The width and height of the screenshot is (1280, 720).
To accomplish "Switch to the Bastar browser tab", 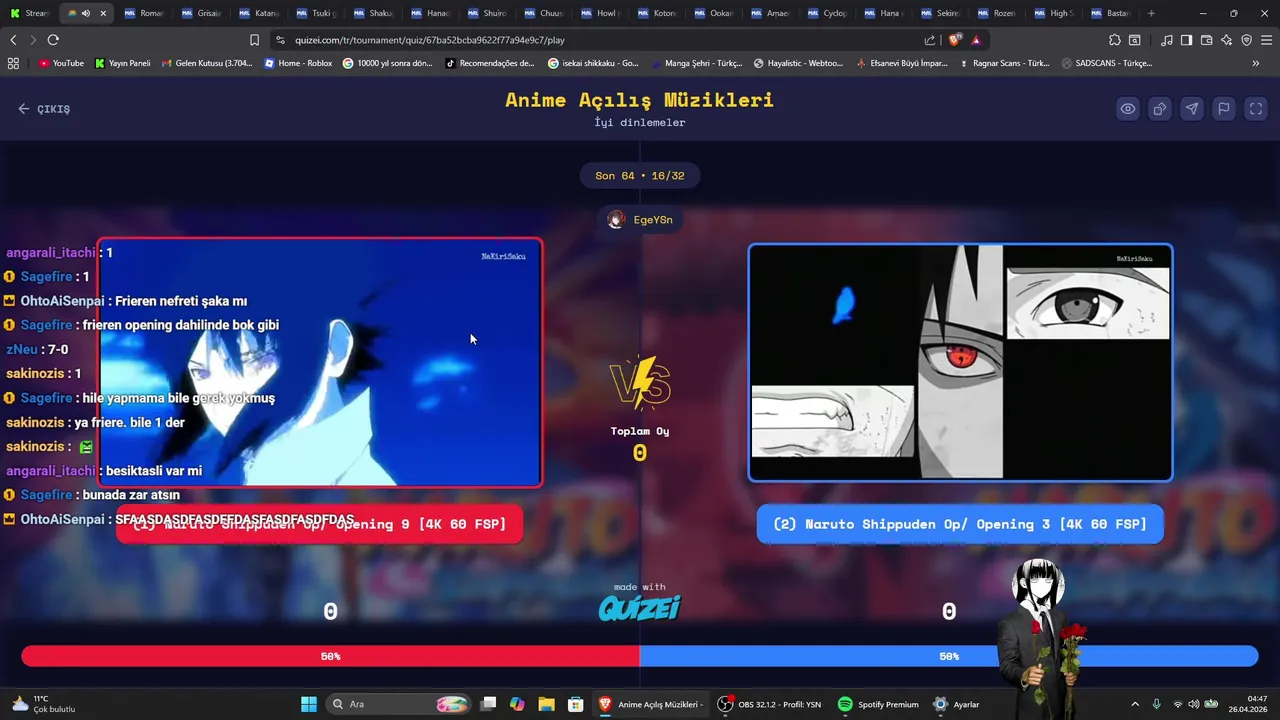I will tap(1112, 13).
